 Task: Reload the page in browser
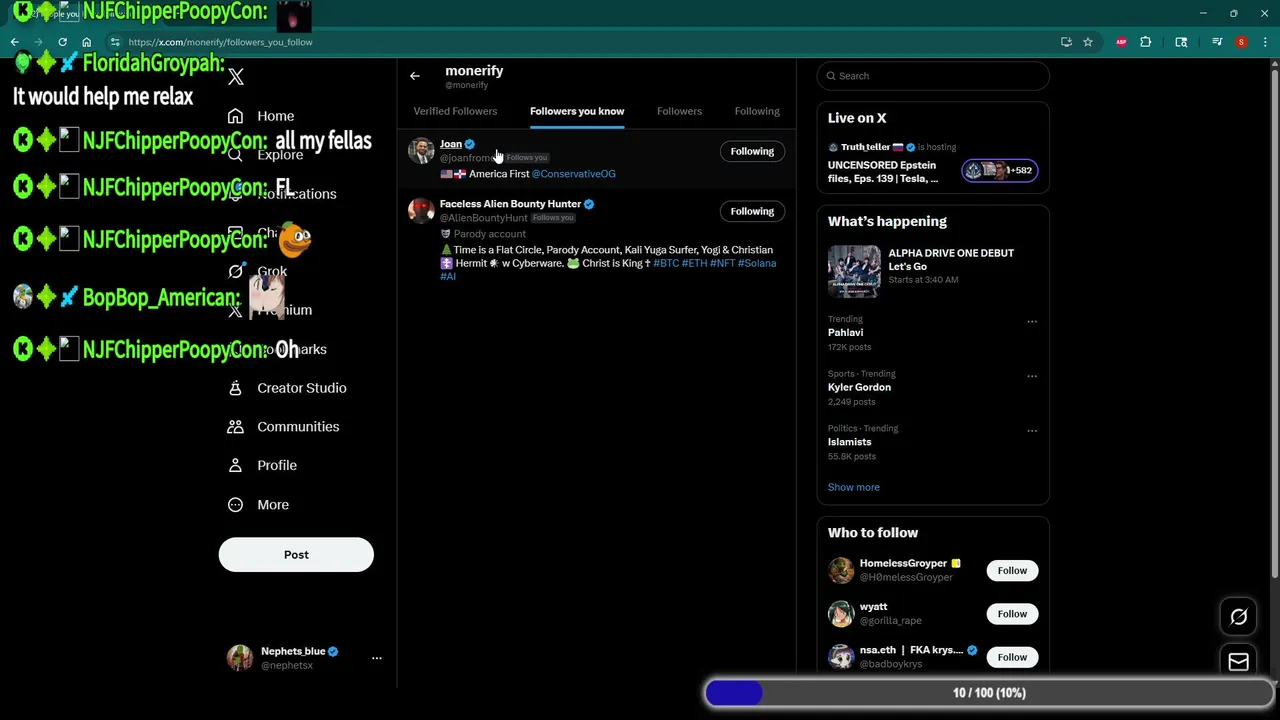(62, 42)
